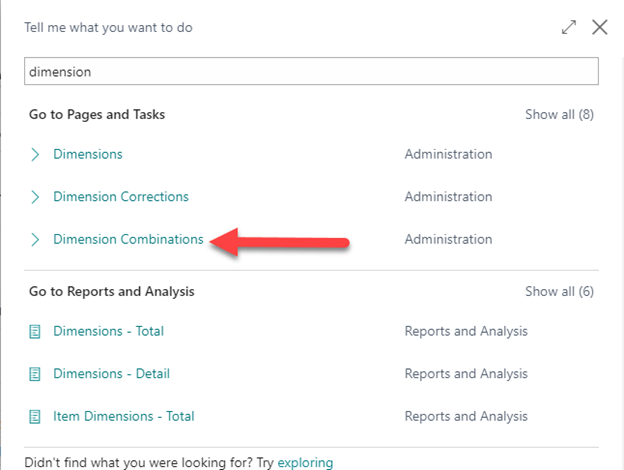Show all 8 Pages and Tasks results
The height and width of the screenshot is (470, 624).
point(559,114)
